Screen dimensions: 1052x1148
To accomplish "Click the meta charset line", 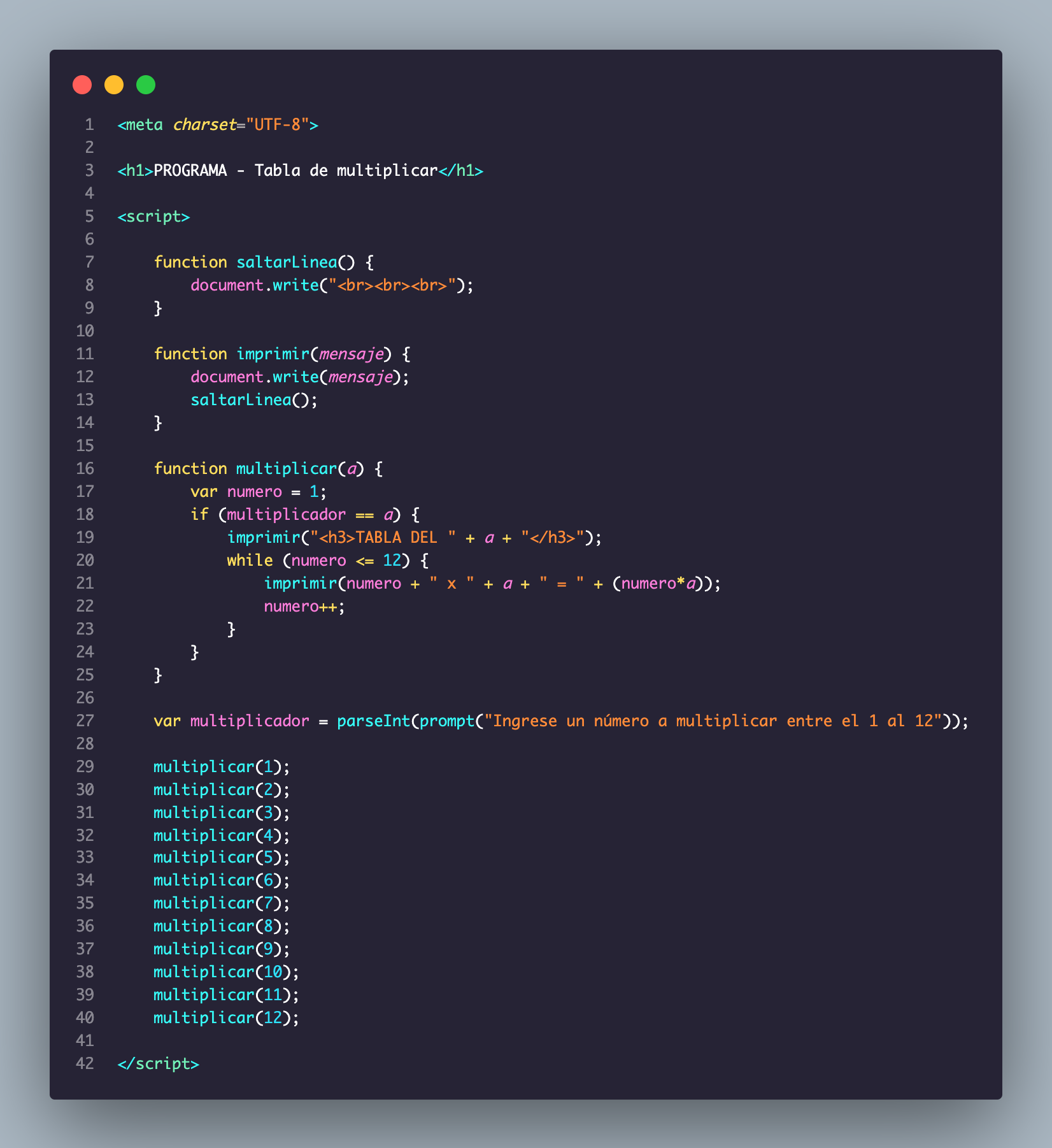I will coord(218,125).
